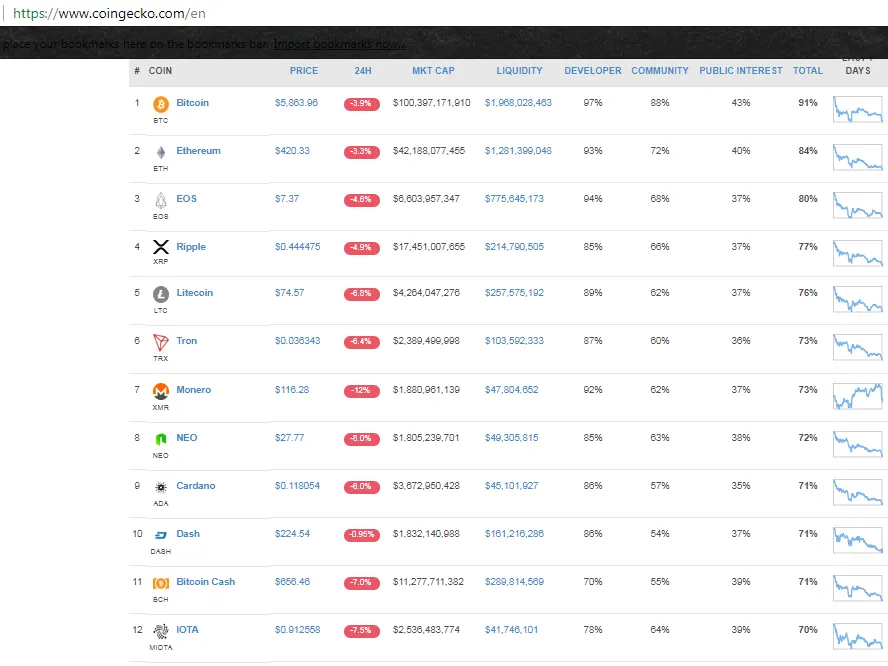Sort table by COMMUNITY column header
Screen dimensions: 888x666
pos(660,71)
